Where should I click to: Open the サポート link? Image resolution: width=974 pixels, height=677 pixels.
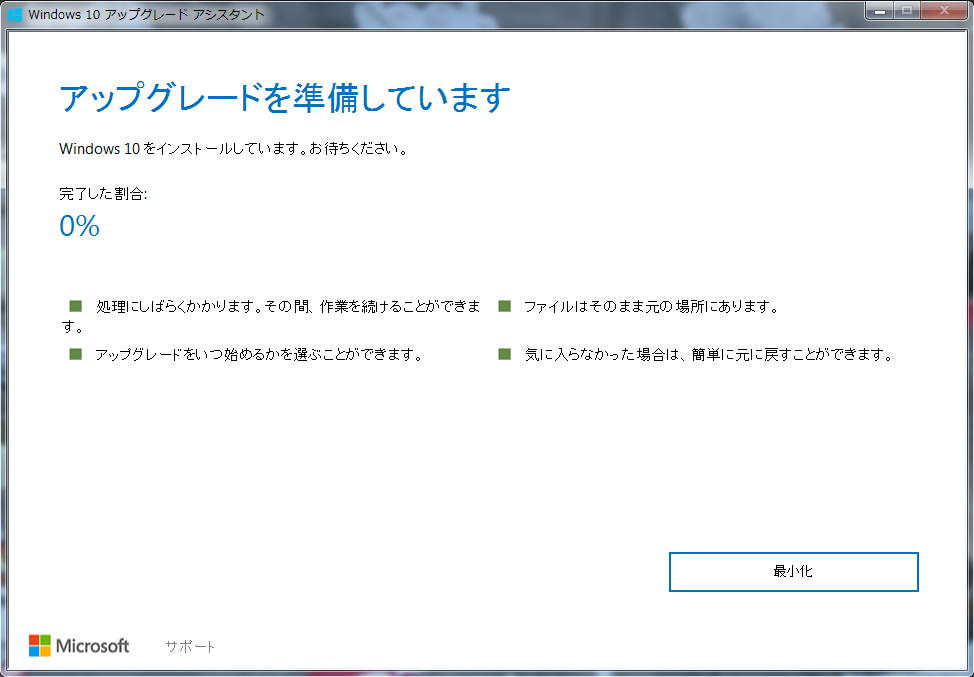point(190,647)
